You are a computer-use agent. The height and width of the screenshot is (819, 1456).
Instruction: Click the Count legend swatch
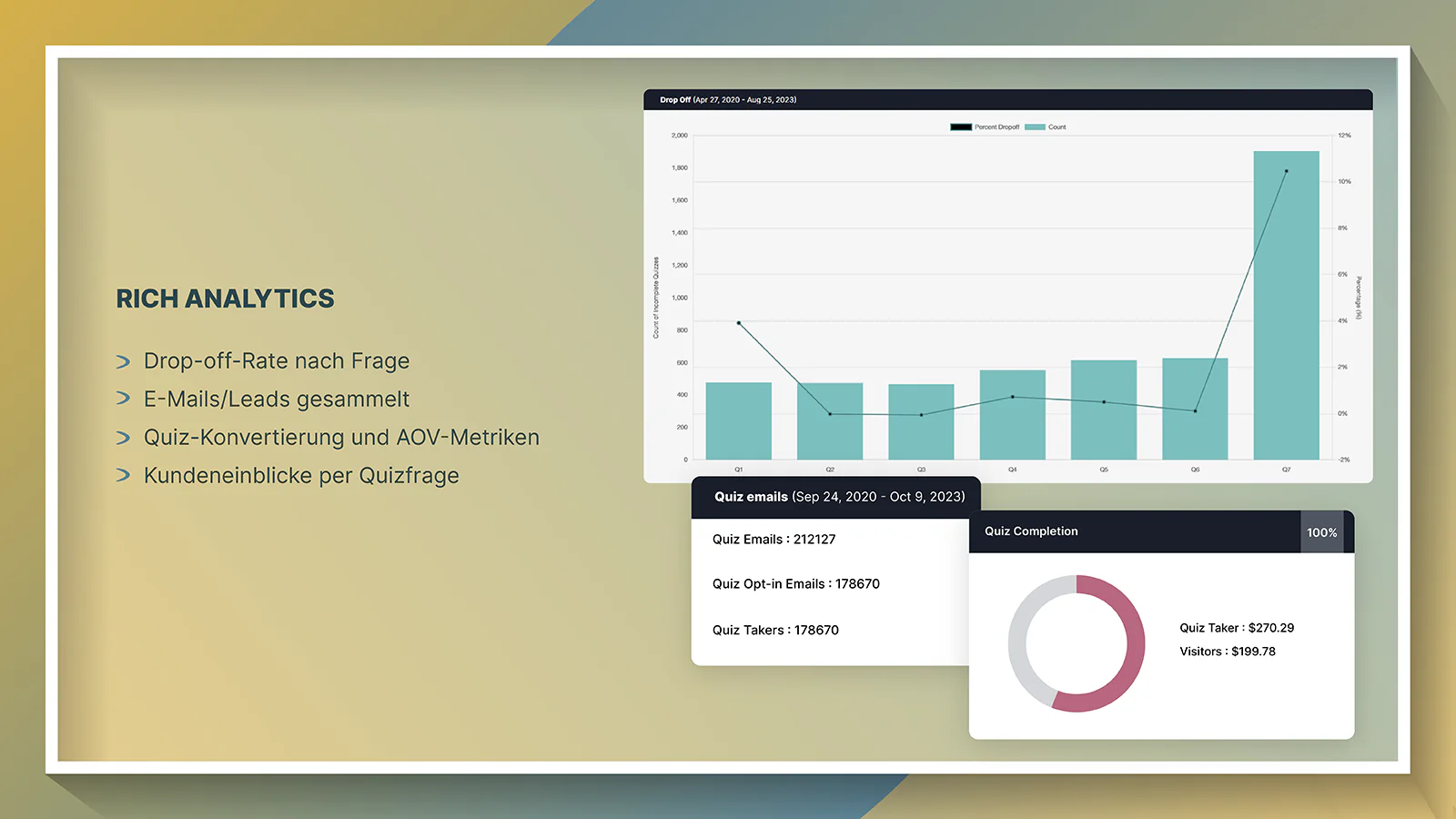[x=1035, y=127]
